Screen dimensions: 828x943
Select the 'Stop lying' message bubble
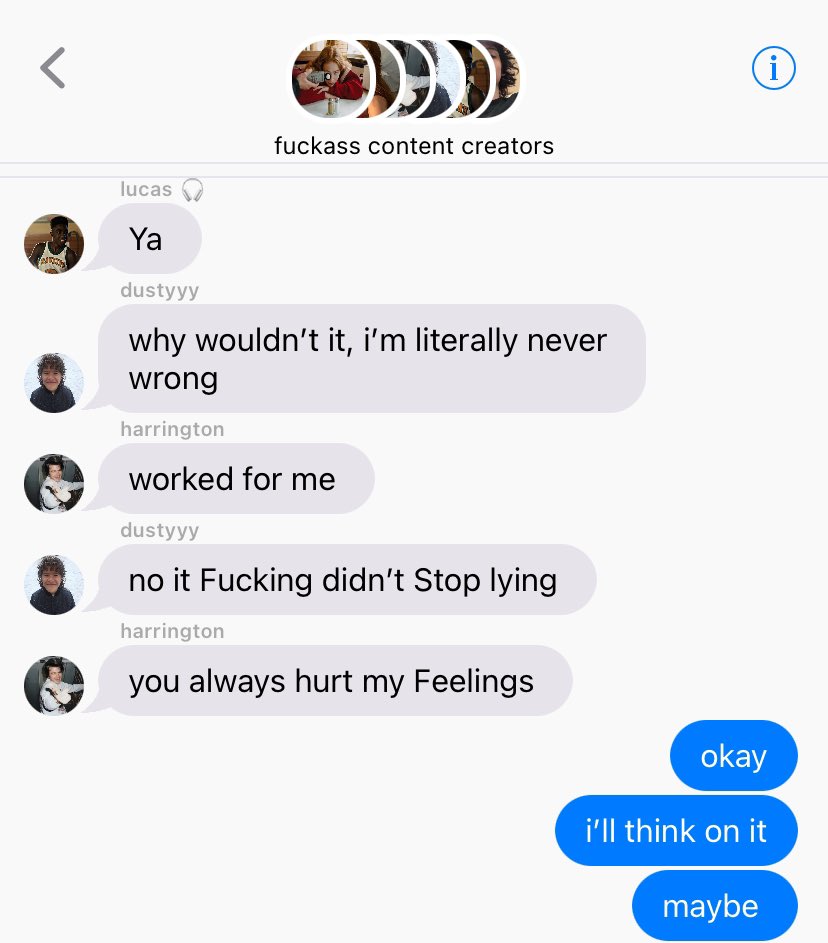pos(347,580)
